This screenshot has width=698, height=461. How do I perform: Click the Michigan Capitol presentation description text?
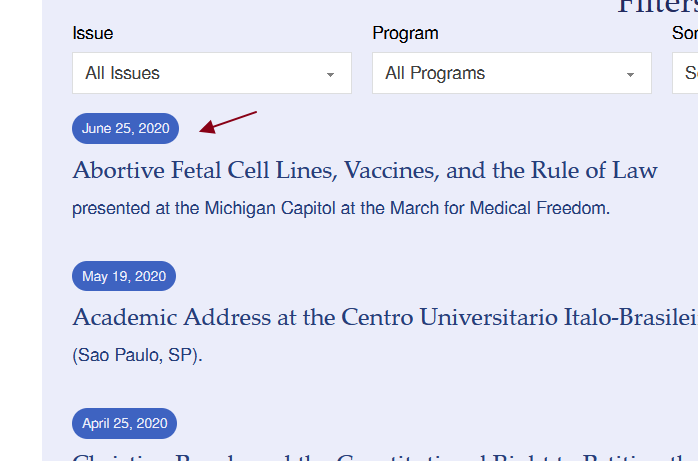pos(341,208)
